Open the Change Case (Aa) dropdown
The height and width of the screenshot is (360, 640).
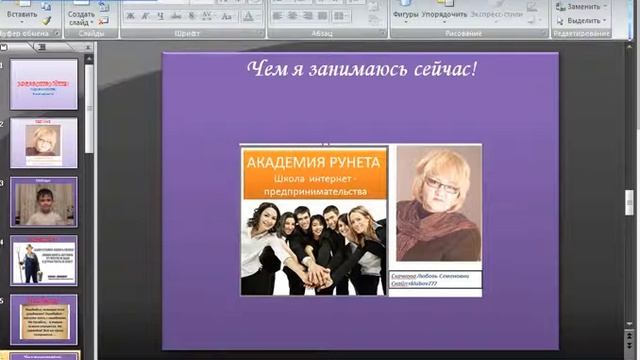[226, 16]
